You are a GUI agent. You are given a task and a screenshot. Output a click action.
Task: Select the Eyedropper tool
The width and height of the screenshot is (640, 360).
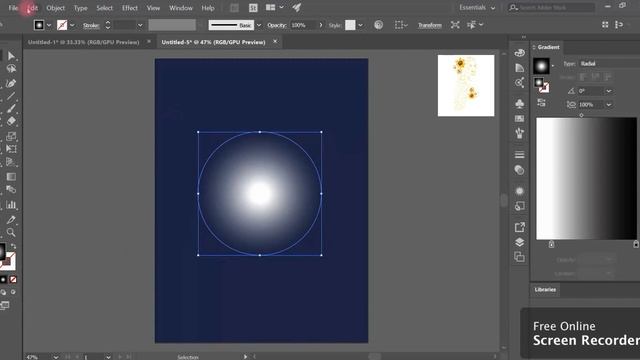coord(11,220)
